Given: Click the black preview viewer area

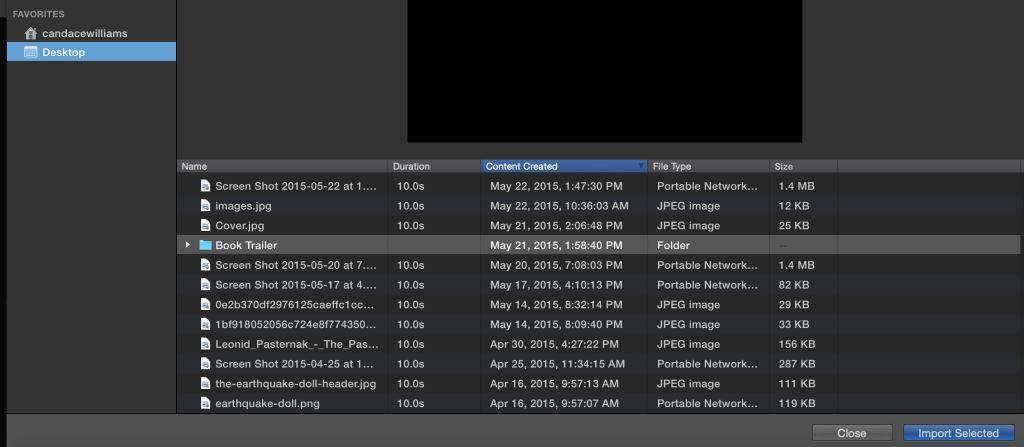Looking at the screenshot, I should (x=604, y=70).
